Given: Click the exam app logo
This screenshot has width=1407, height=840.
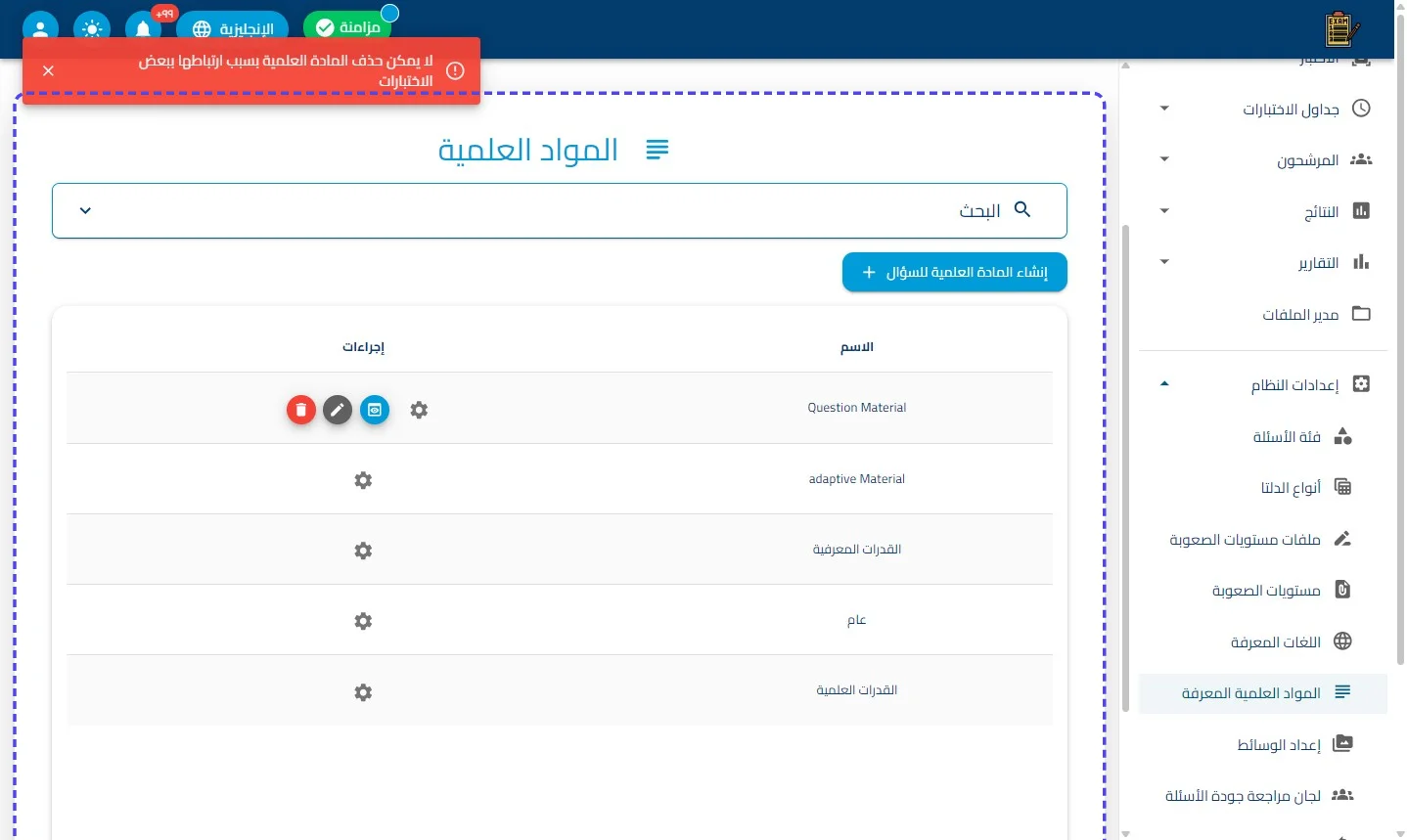Looking at the screenshot, I should click(1341, 29).
